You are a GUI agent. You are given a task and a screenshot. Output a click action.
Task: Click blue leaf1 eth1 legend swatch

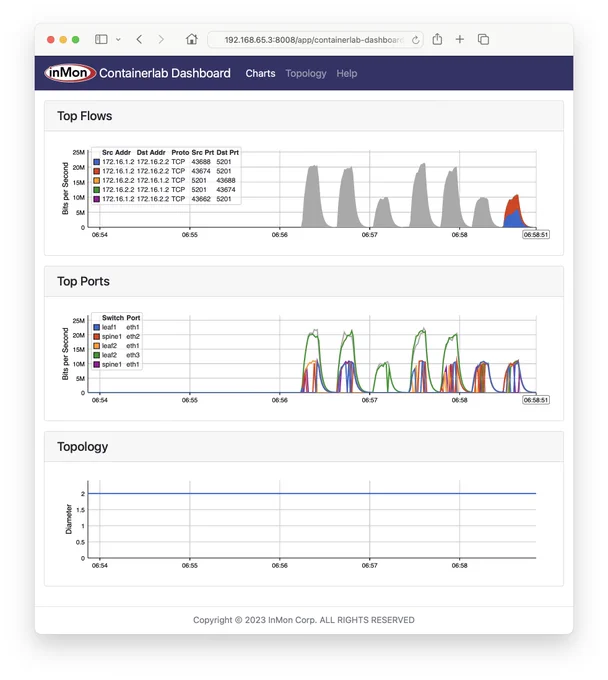(97, 327)
